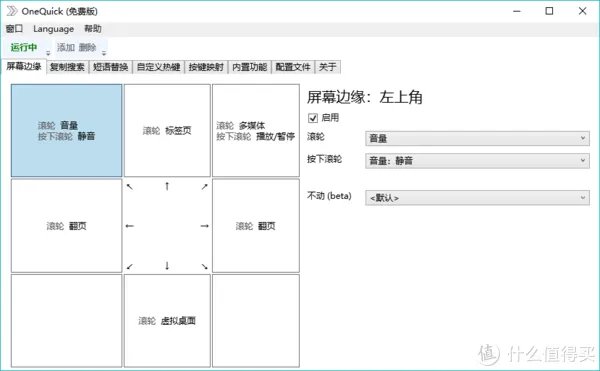Select top-right corner cell 多媒体 播放/暂停
The height and width of the screenshot is (371, 600).
pos(256,131)
